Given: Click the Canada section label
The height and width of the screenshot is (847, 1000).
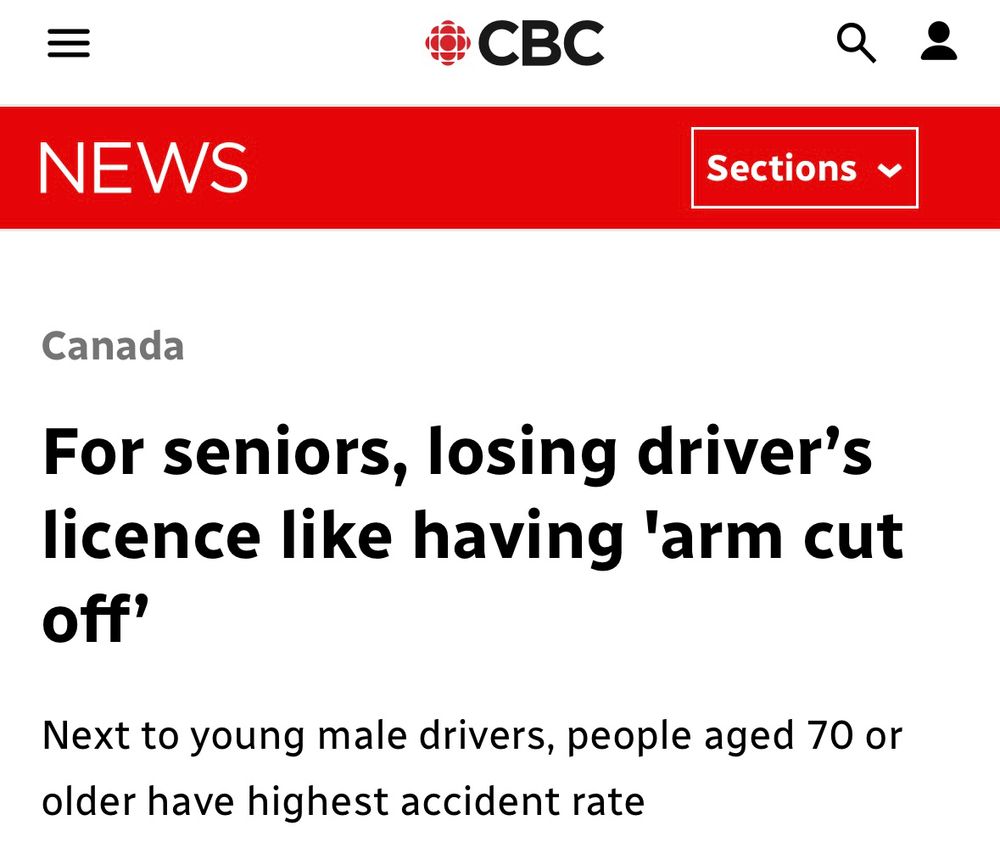Looking at the screenshot, I should pos(112,347).
